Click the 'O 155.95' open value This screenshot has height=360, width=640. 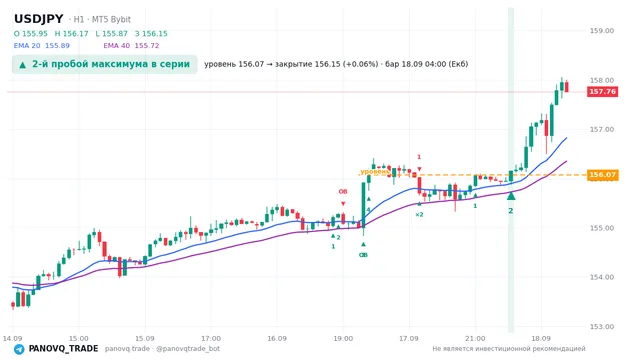[x=31, y=33]
